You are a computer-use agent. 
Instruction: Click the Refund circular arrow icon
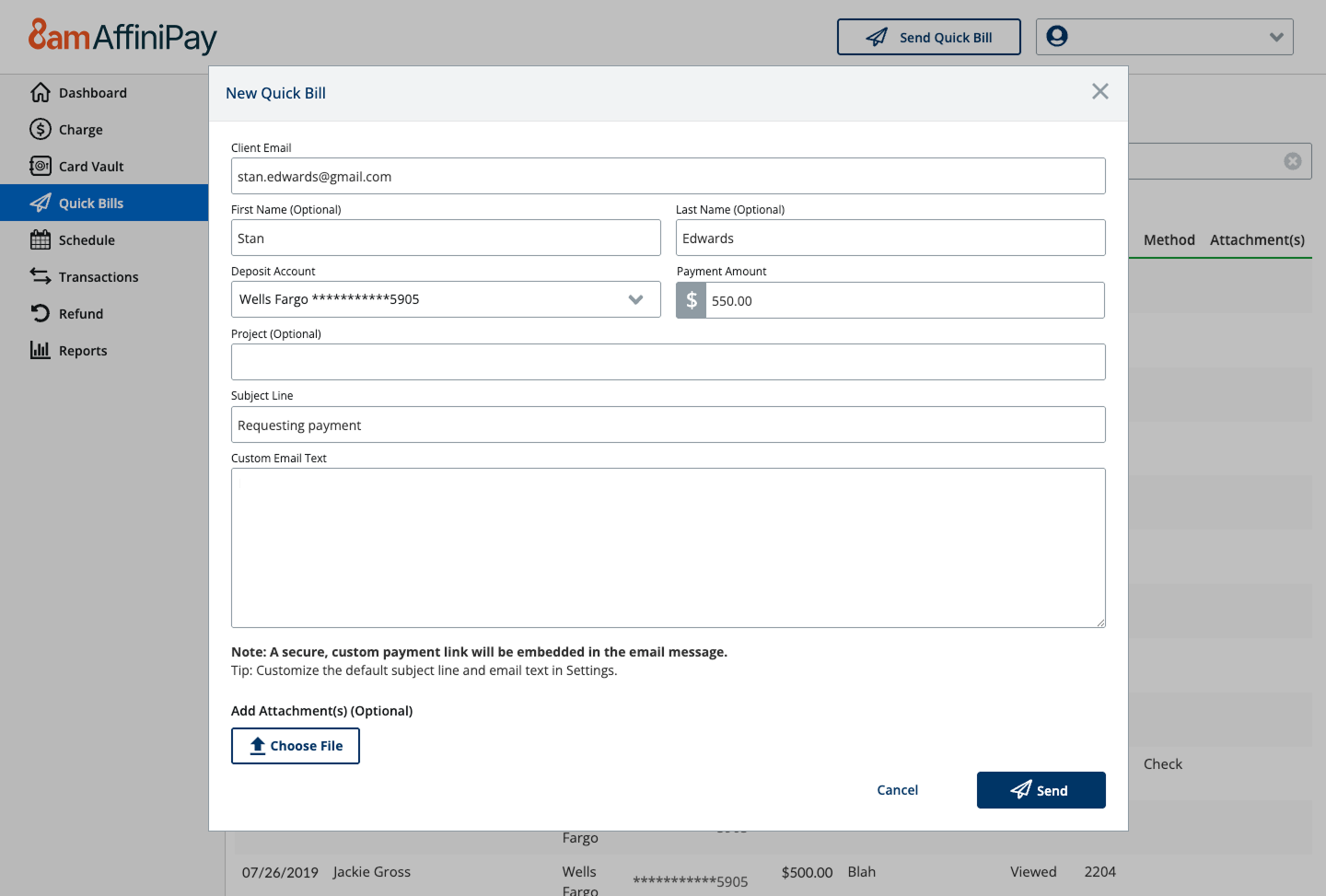(x=41, y=313)
